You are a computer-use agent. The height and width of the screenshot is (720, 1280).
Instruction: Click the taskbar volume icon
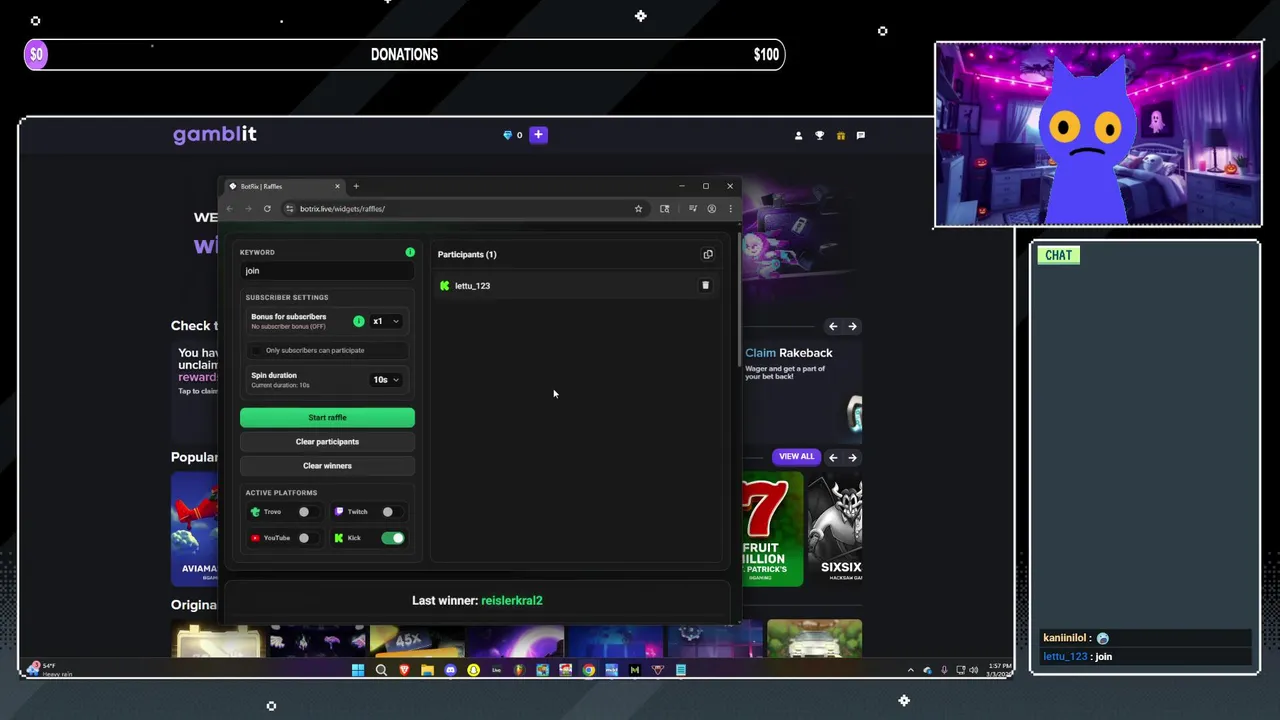(974, 670)
